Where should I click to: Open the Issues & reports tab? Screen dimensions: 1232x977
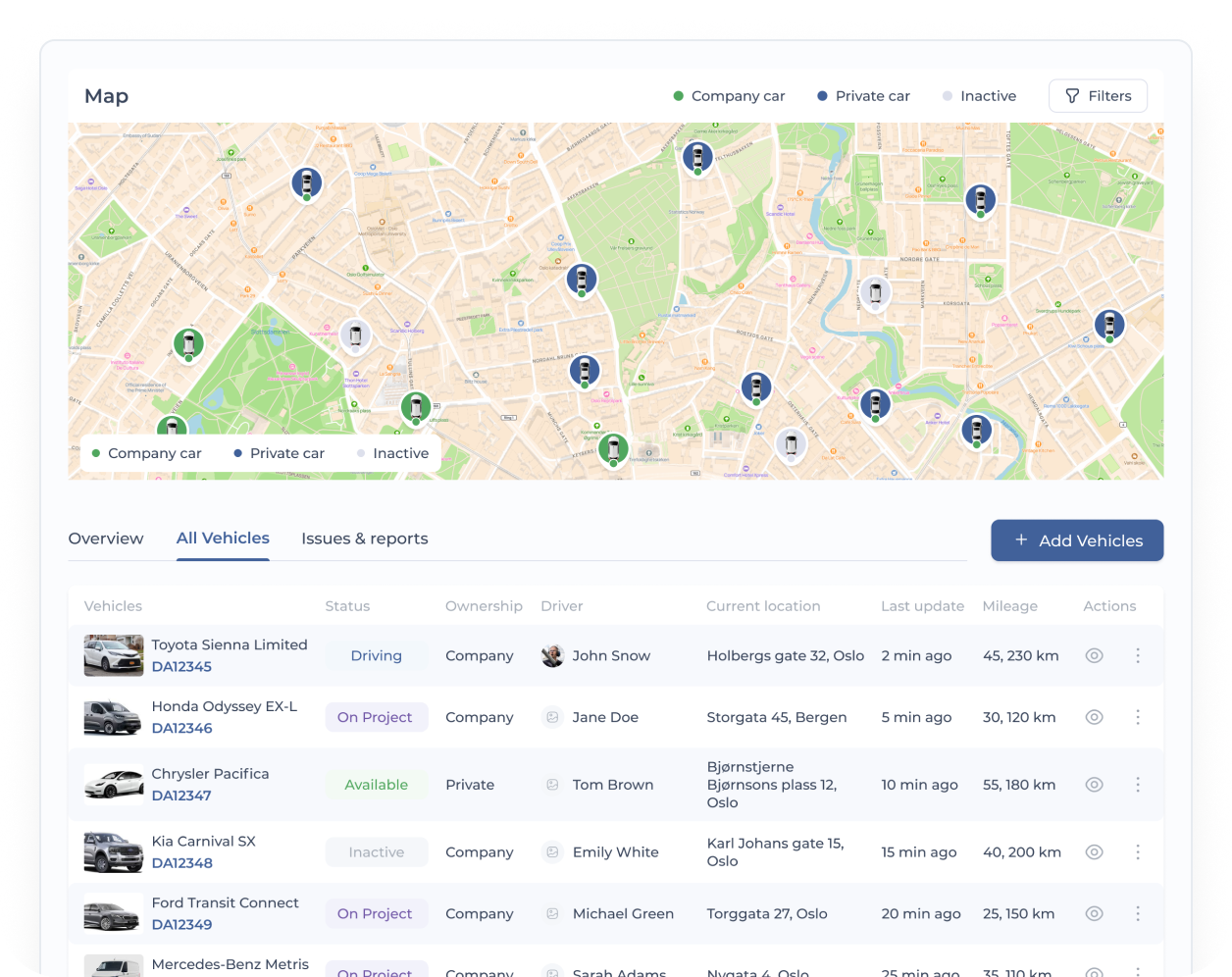pos(365,539)
